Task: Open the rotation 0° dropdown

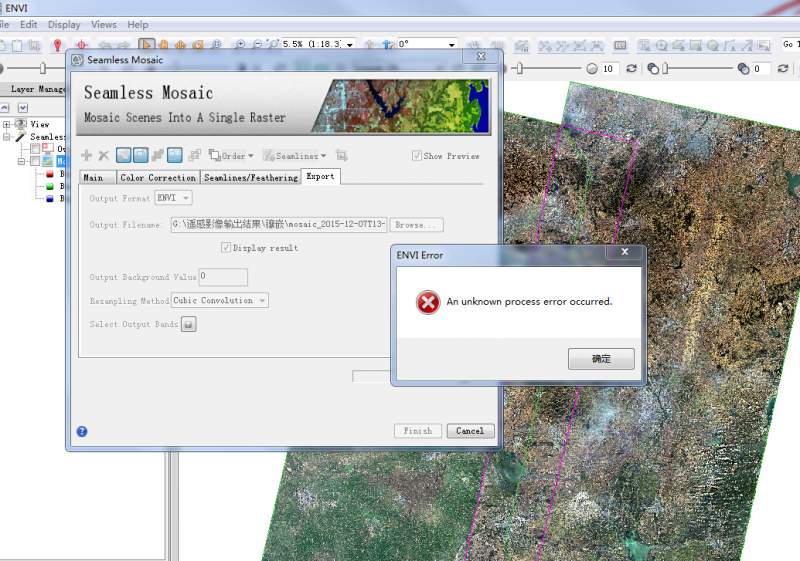Action: pyautogui.click(x=452, y=45)
